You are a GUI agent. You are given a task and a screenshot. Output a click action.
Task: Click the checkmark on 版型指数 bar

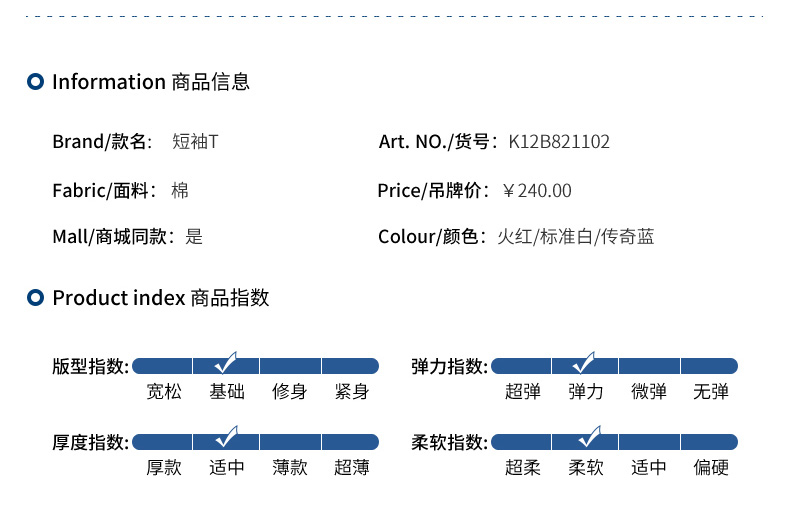(x=226, y=362)
